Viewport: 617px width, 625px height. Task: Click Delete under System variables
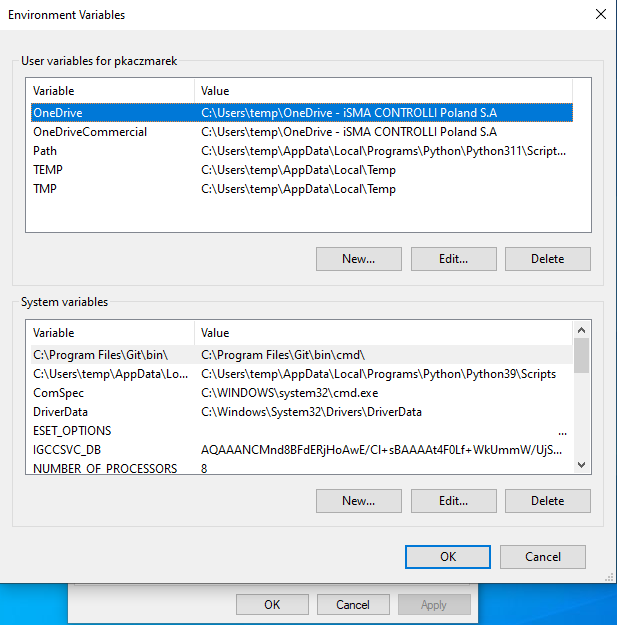(547, 500)
